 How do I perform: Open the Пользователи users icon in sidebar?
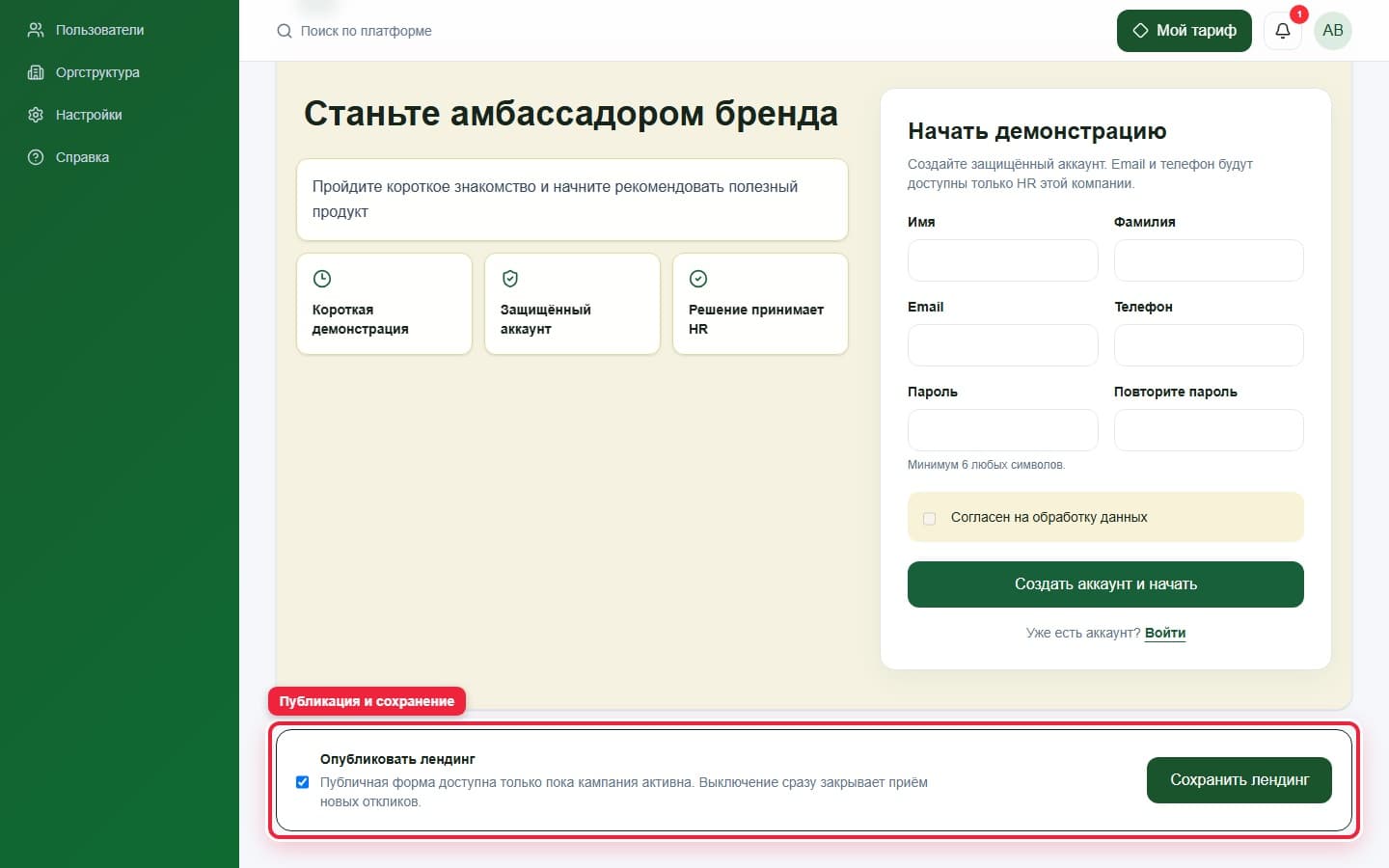(36, 30)
